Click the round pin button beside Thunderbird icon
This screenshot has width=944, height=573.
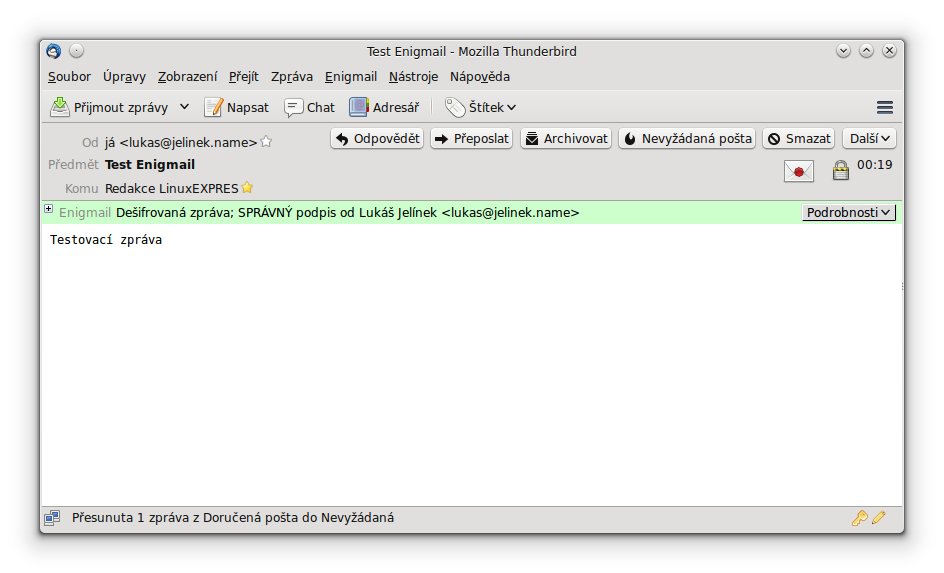click(x=76, y=51)
